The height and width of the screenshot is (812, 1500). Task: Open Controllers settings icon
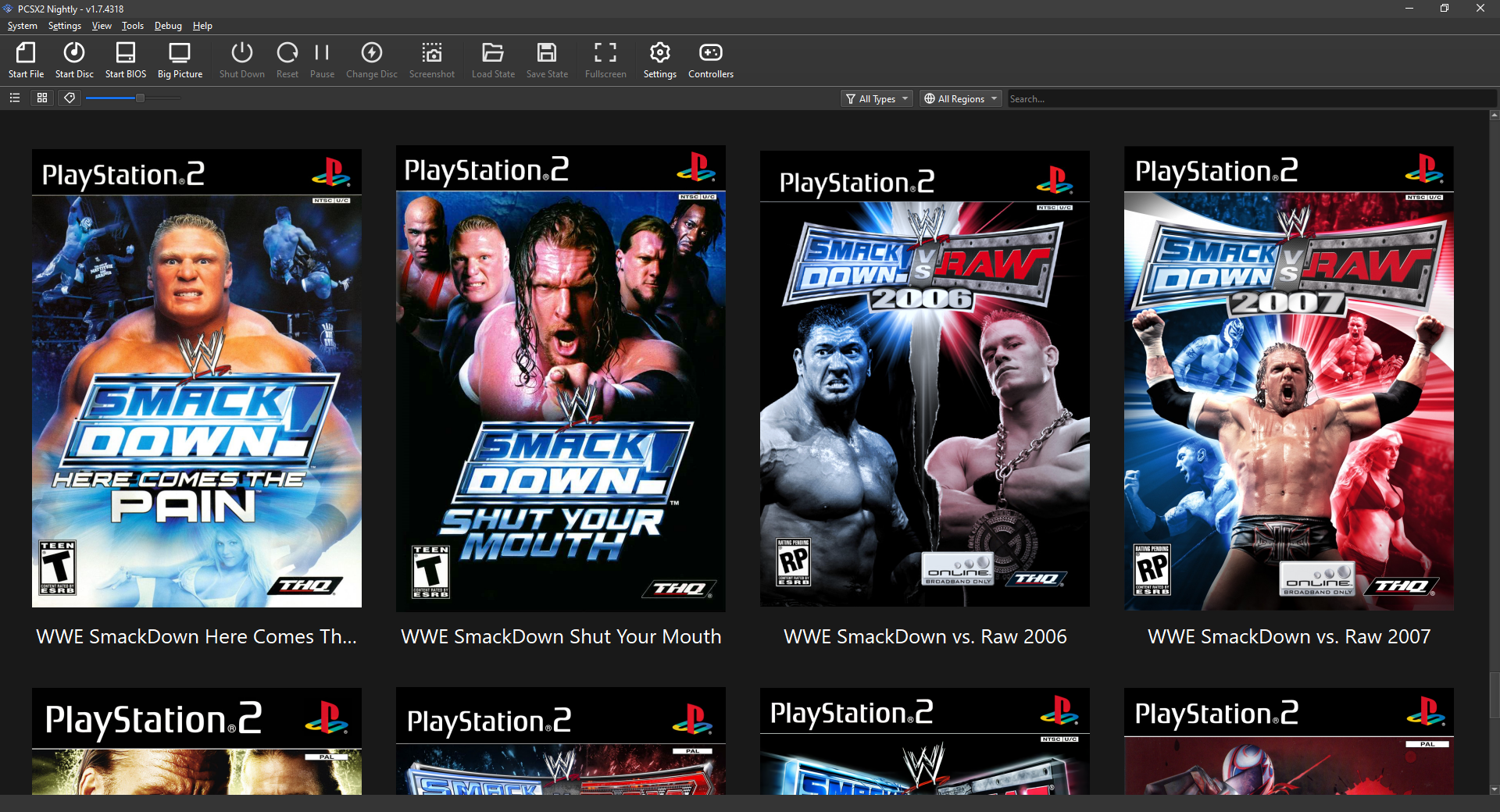coord(711,60)
